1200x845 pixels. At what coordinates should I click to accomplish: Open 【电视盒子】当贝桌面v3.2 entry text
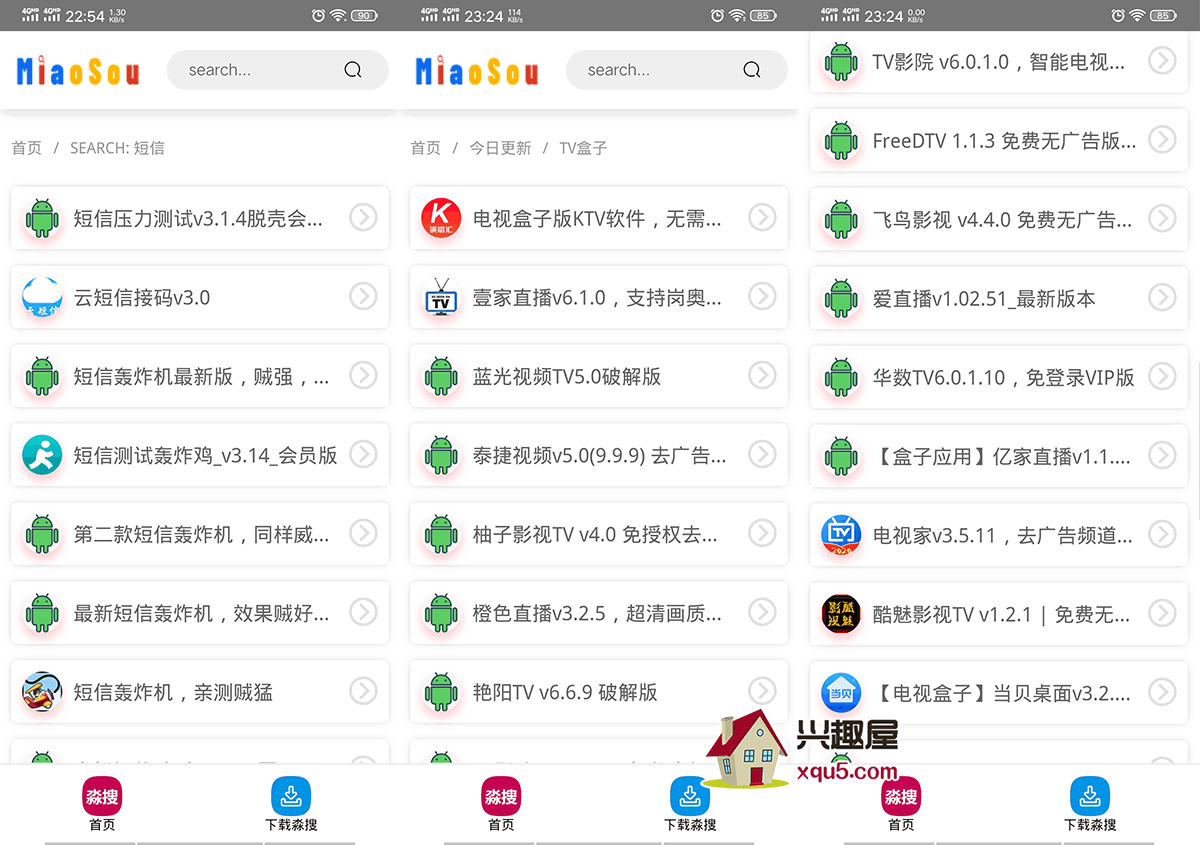(x=1002, y=693)
